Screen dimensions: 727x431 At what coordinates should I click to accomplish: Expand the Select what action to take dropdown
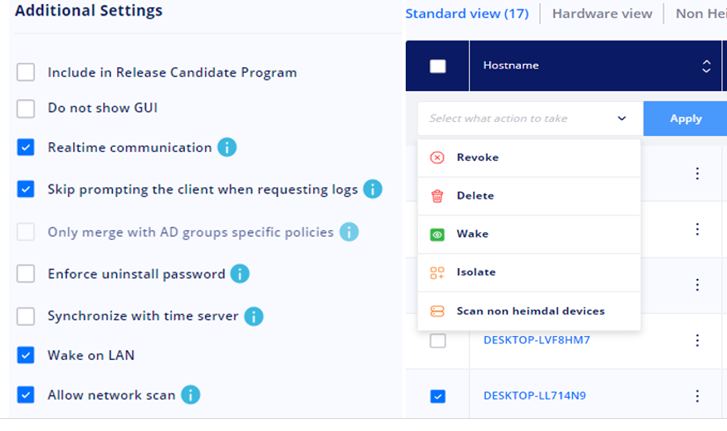(x=529, y=119)
